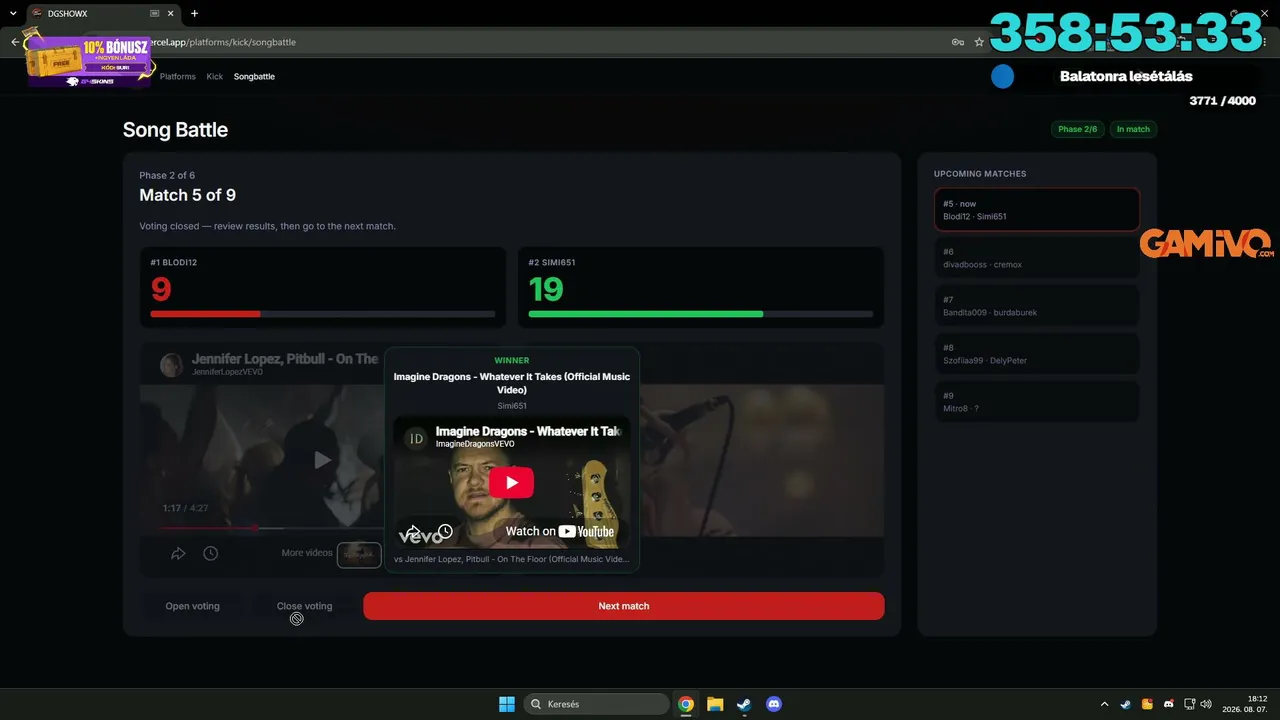Click the In match status badge
This screenshot has height=720, width=1280.
[x=1133, y=129]
